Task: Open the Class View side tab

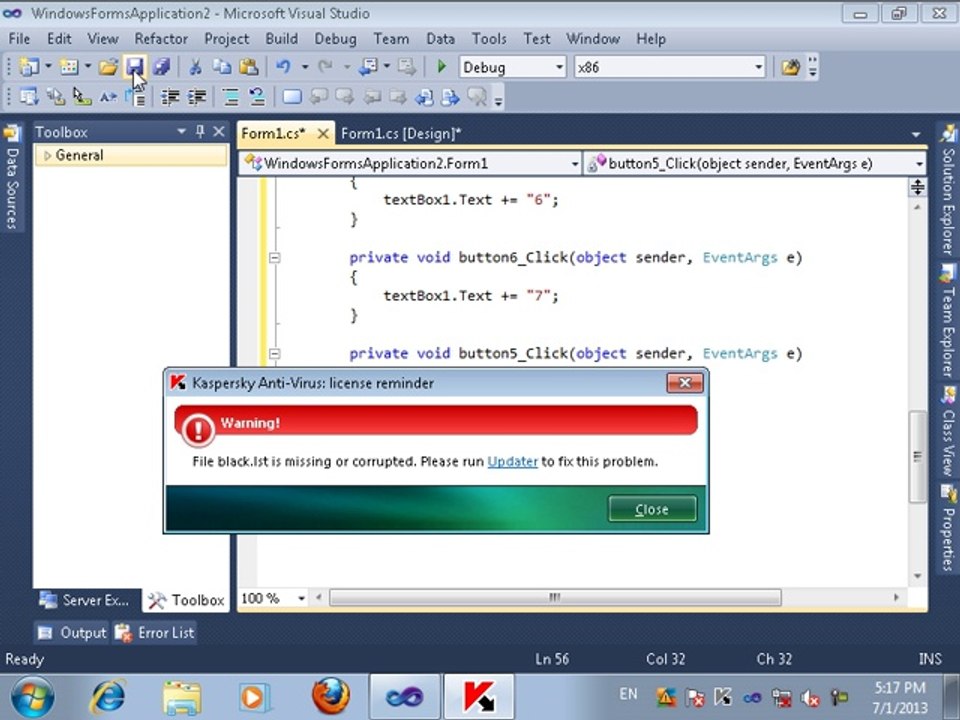Action: (x=948, y=432)
